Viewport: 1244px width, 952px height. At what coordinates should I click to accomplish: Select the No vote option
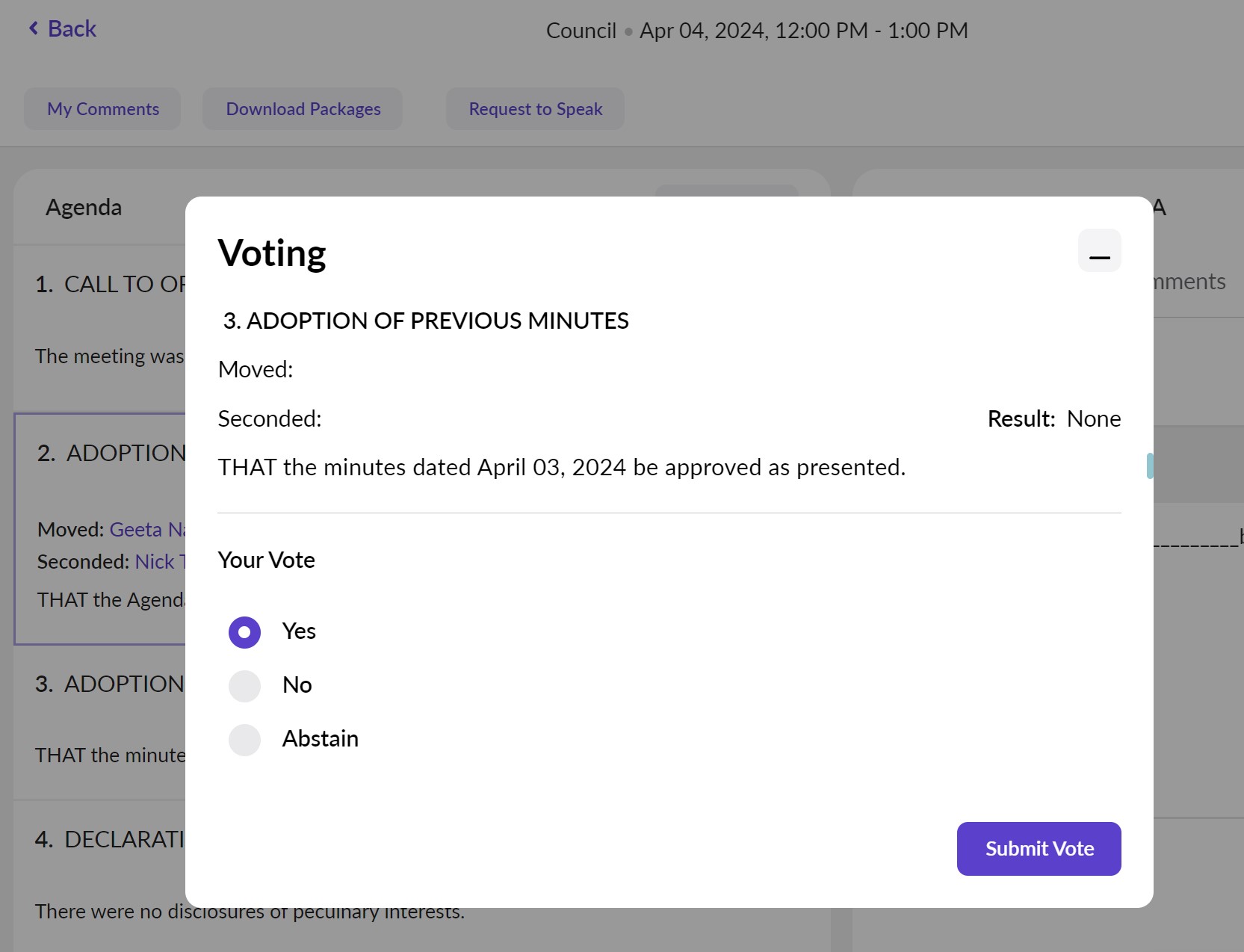pos(244,685)
